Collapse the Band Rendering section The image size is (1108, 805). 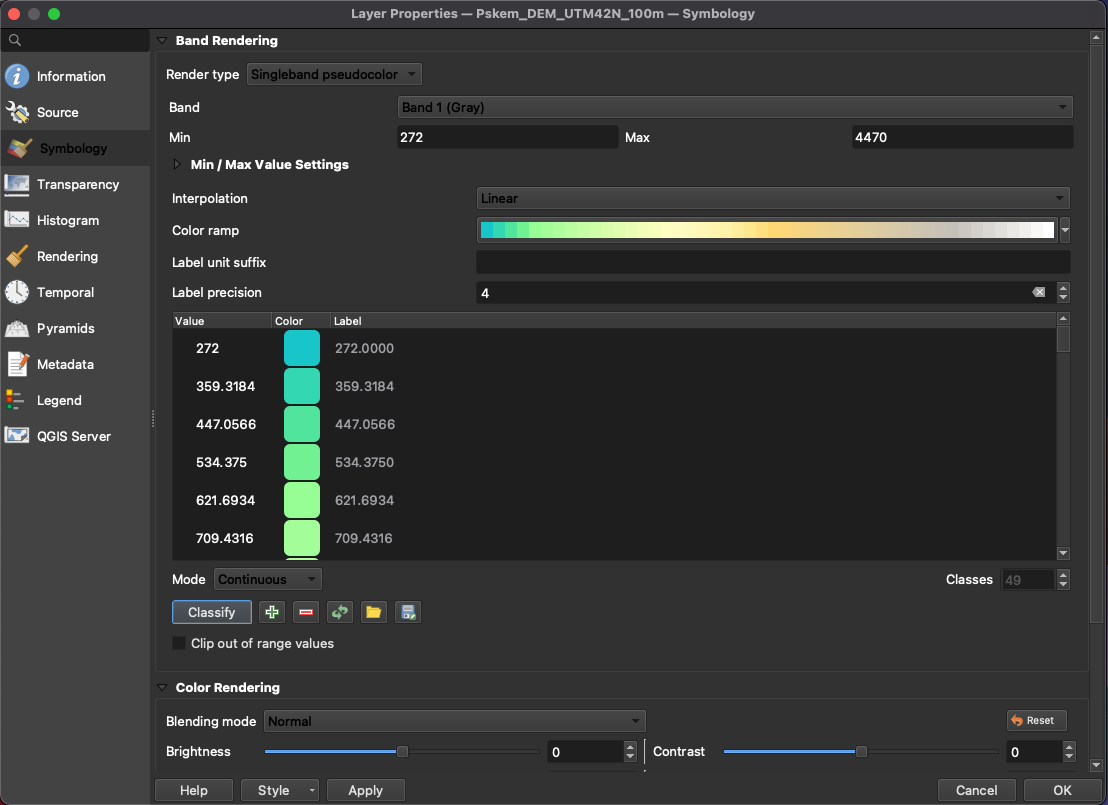click(x=162, y=41)
